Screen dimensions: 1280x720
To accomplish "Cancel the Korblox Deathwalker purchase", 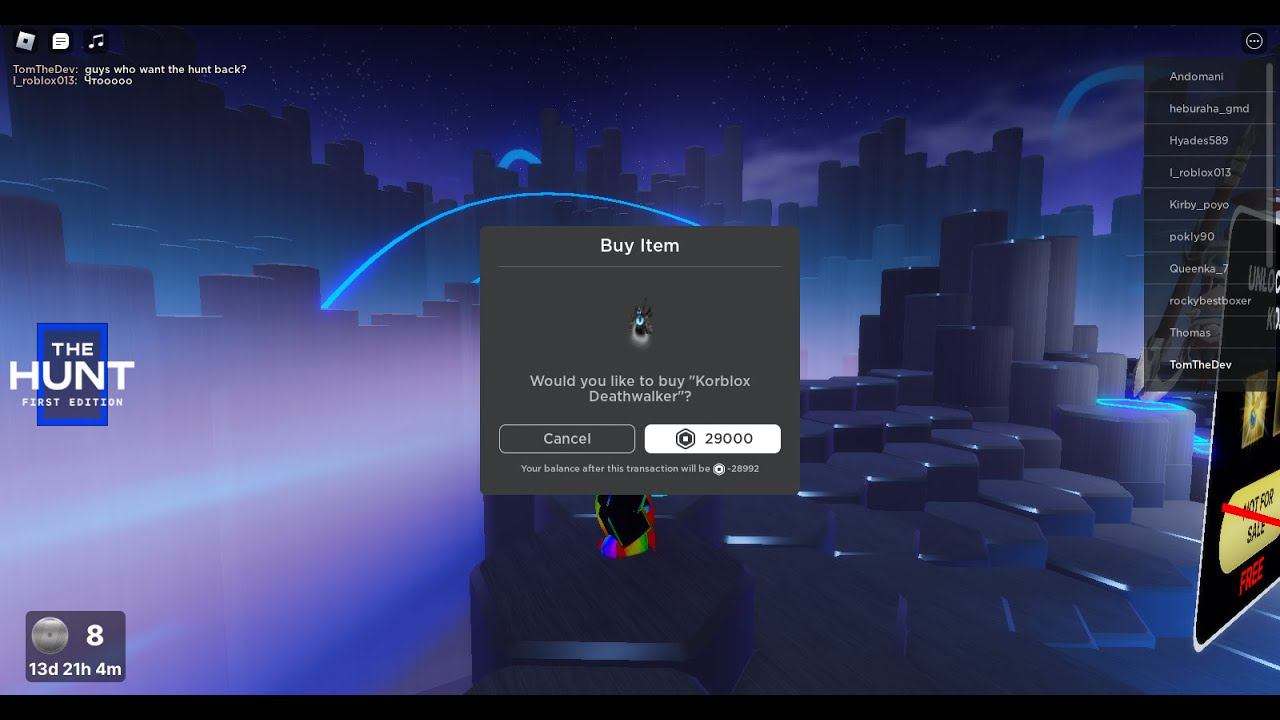I will point(567,438).
